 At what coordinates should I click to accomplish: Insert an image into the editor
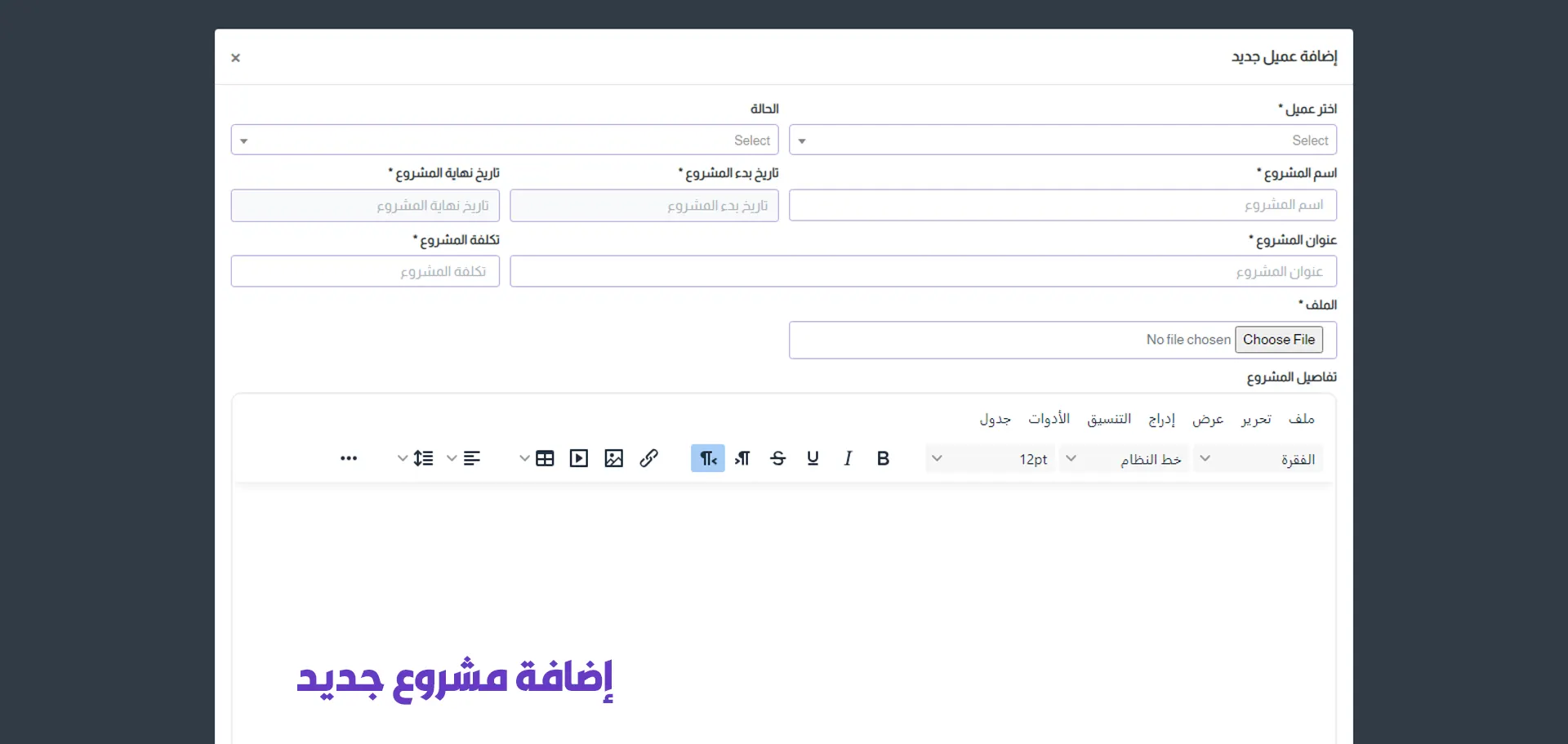tap(613, 459)
